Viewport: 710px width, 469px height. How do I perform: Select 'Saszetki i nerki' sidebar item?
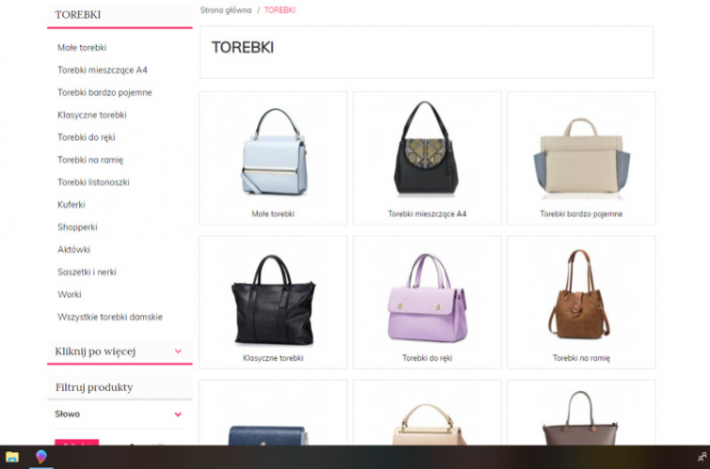87,272
